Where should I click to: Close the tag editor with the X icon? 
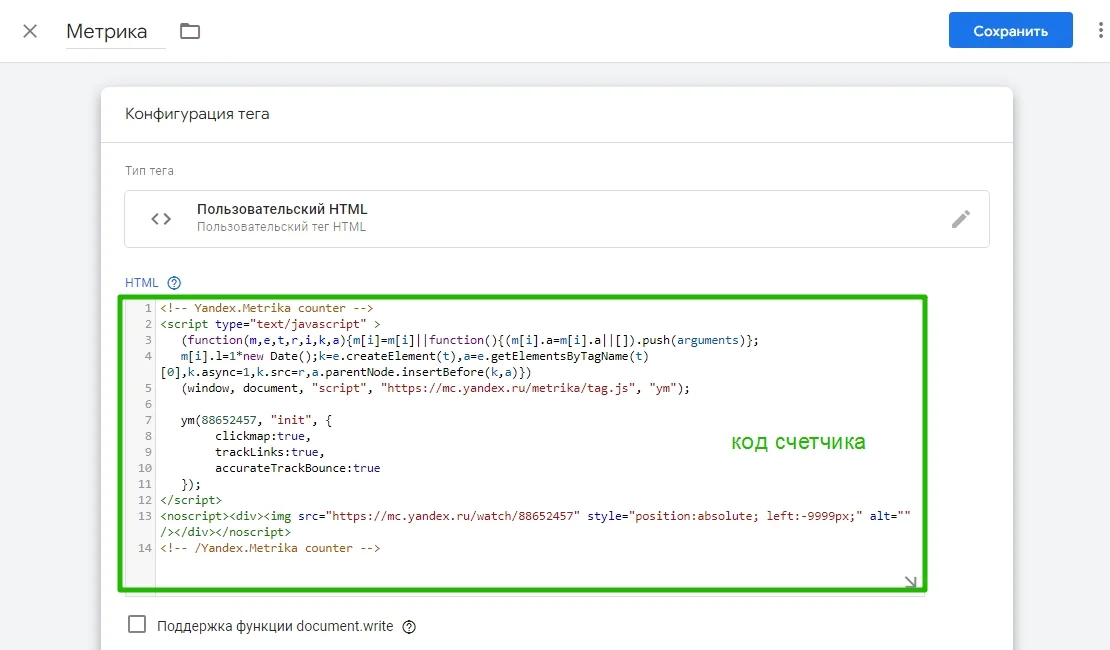[x=30, y=31]
